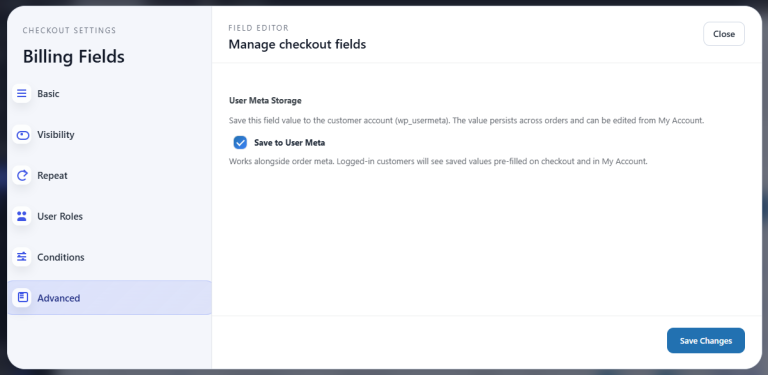This screenshot has width=768, height=375.
Task: Click the Basic list icon
Action: click(22, 94)
